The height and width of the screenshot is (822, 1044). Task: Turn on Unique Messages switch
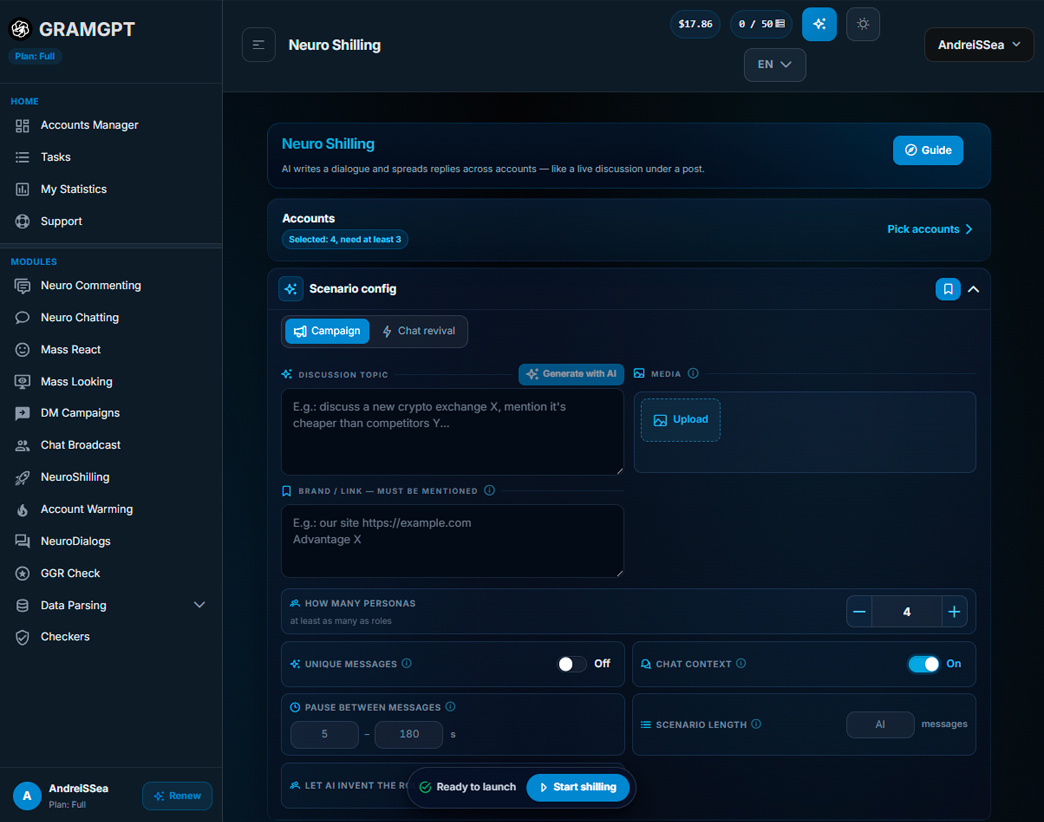click(x=572, y=664)
